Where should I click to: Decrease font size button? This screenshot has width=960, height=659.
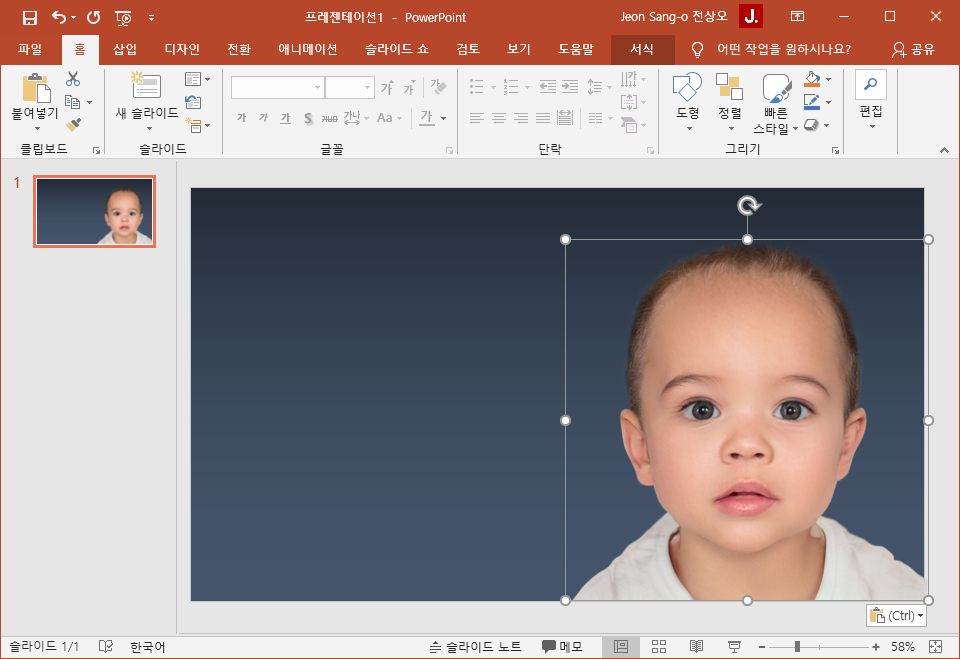pyautogui.click(x=409, y=88)
